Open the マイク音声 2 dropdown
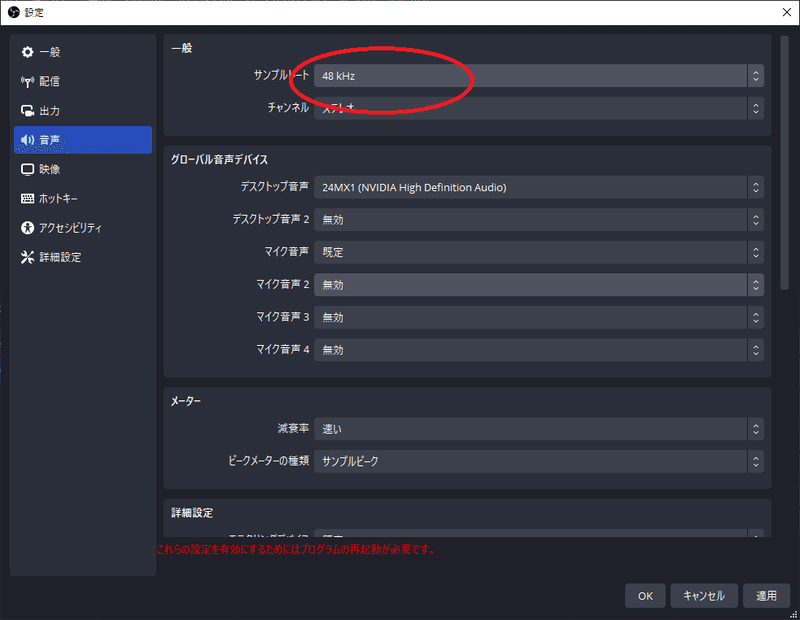The height and width of the screenshot is (620, 800). pyautogui.click(x=539, y=285)
